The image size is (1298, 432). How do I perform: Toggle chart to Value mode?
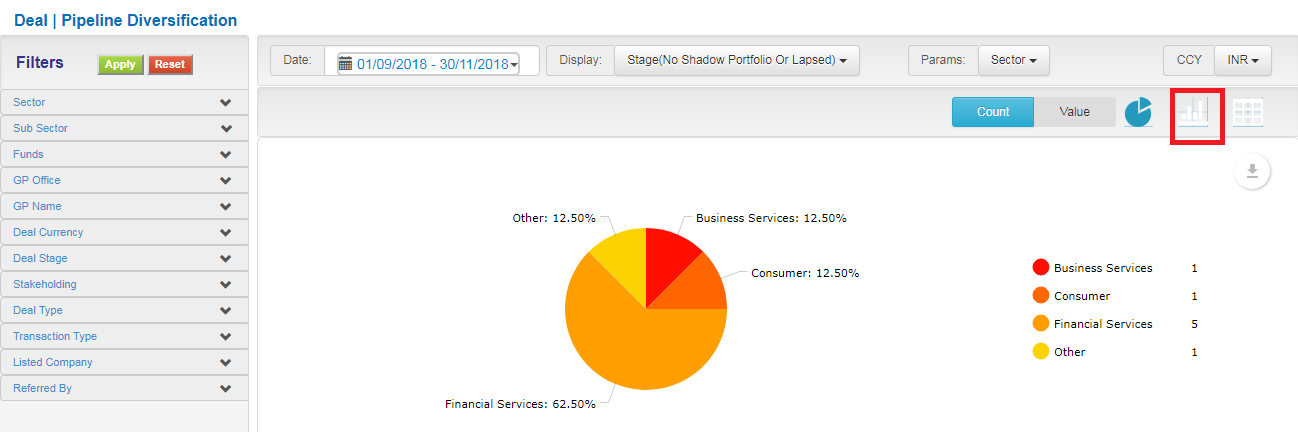click(x=1075, y=112)
